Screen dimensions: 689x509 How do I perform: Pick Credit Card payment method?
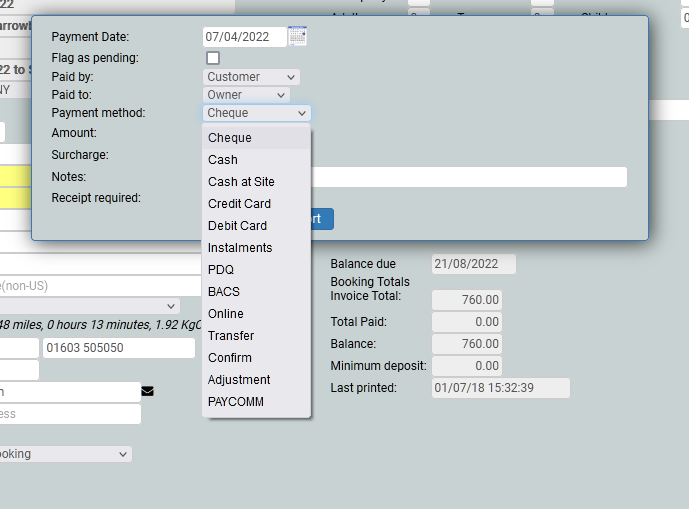(x=239, y=204)
